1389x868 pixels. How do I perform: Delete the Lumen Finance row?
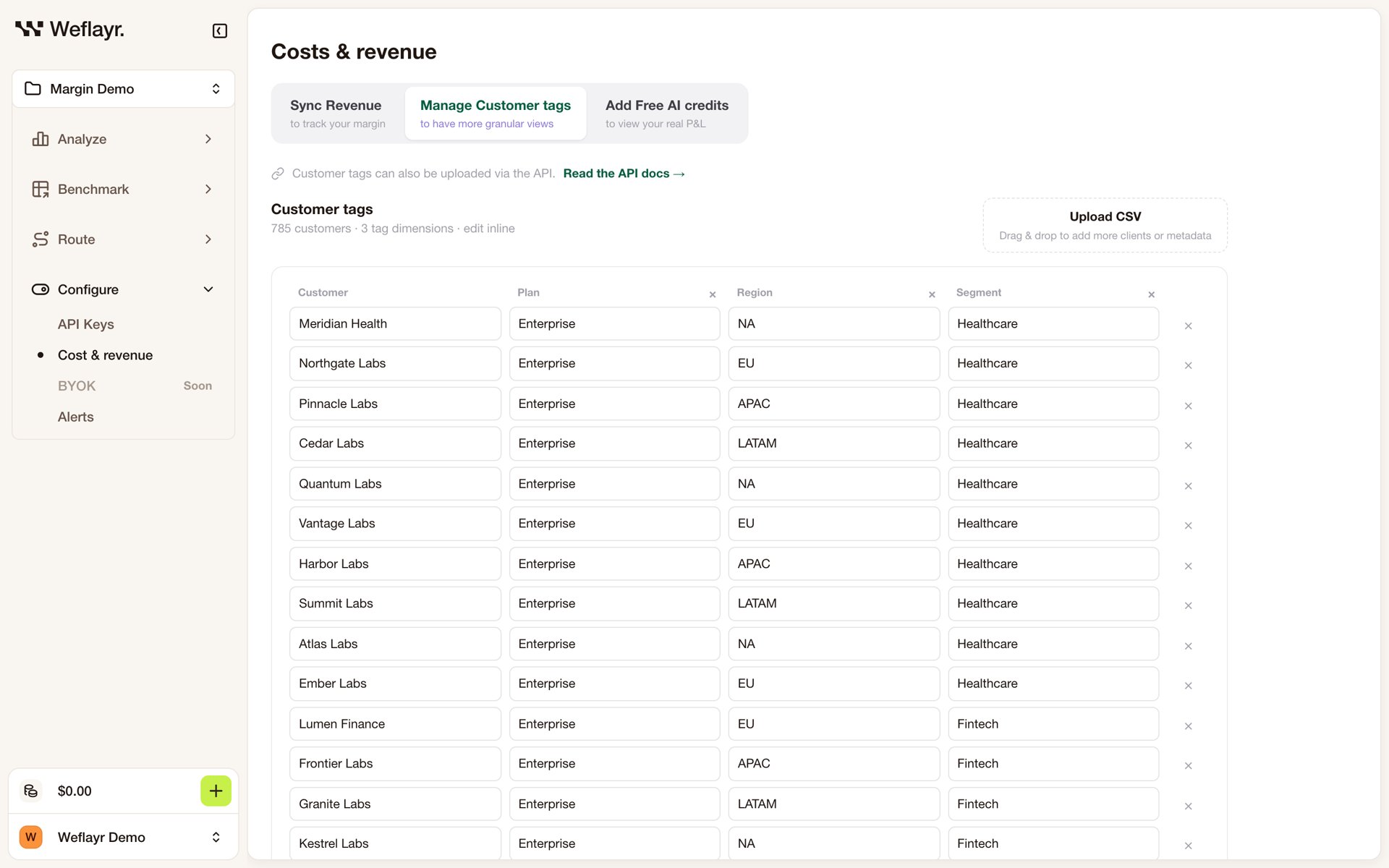pos(1188,726)
